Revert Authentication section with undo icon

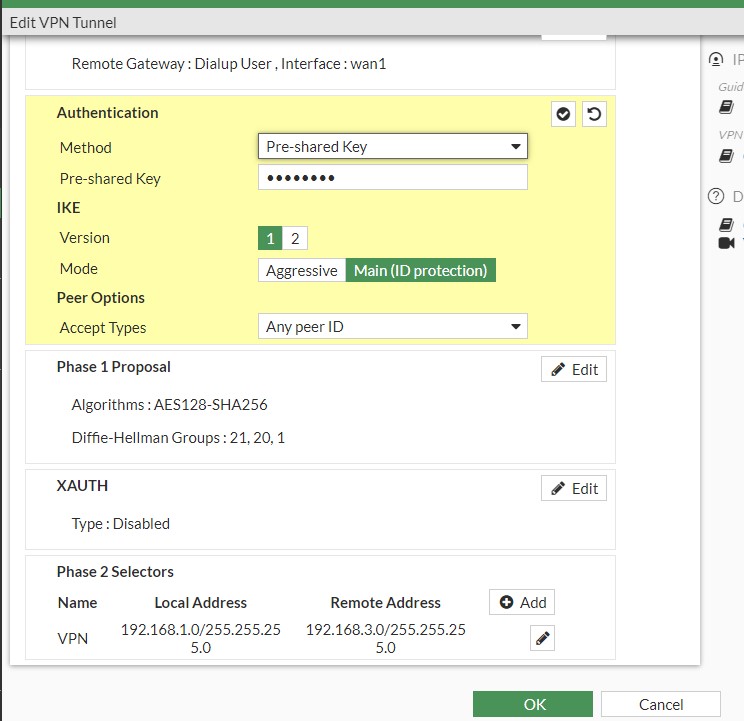[594, 115]
